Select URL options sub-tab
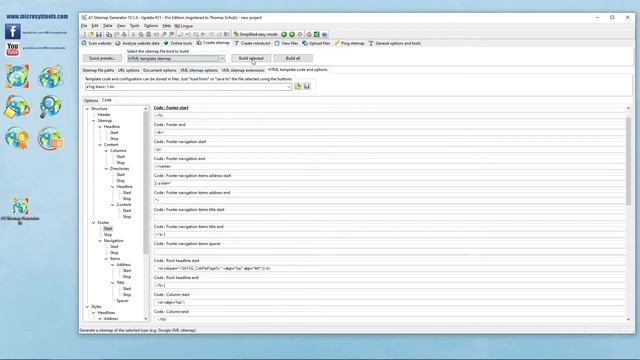Viewport: 640px width, 360px height. (129, 70)
